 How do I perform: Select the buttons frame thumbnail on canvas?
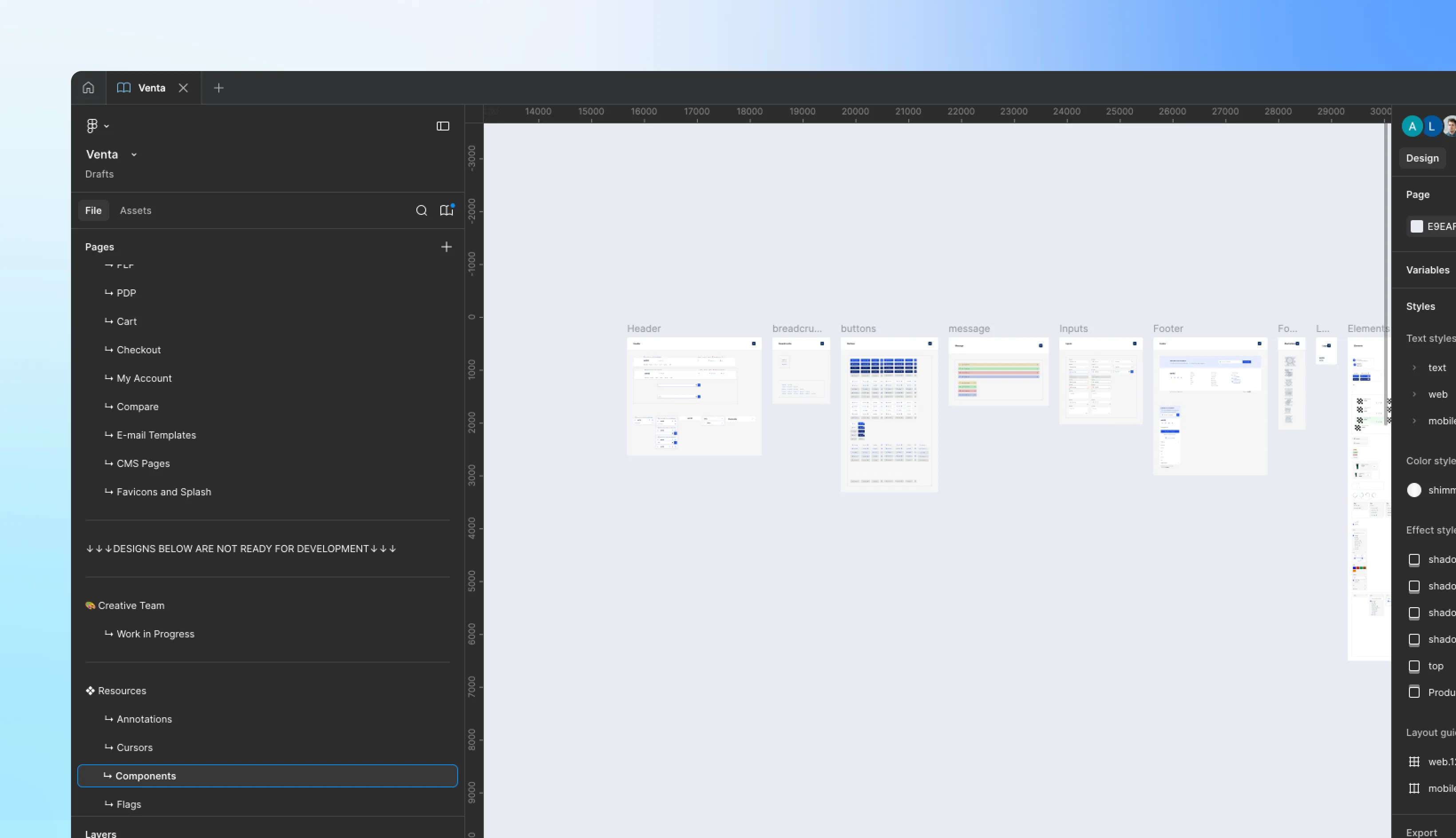click(x=889, y=415)
